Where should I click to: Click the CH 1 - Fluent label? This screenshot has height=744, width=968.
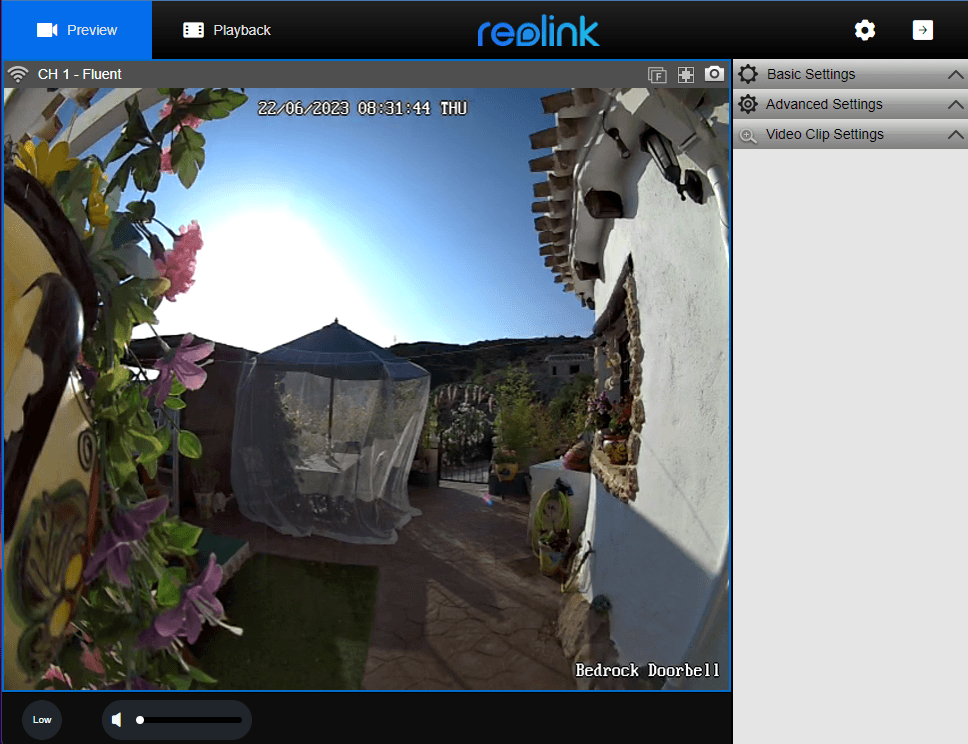[x=80, y=74]
